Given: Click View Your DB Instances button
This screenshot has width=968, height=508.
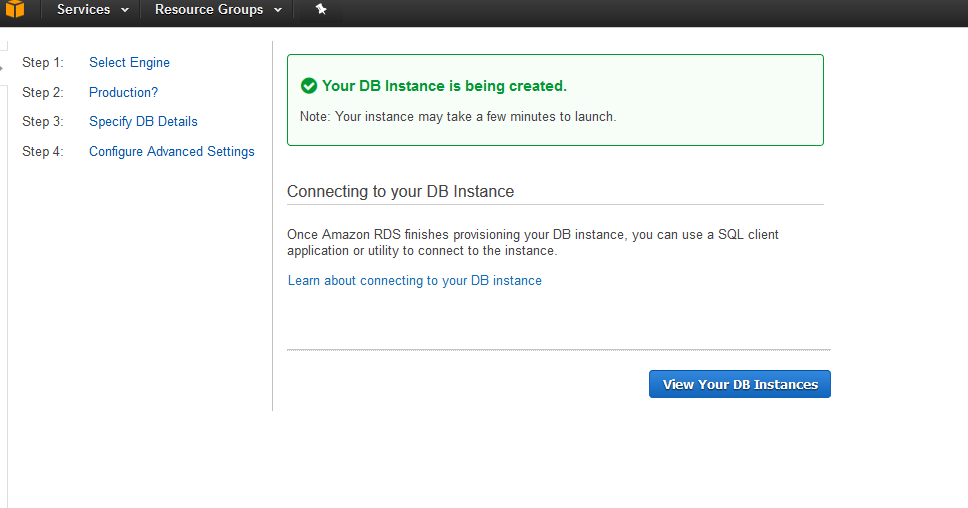Looking at the screenshot, I should [x=740, y=384].
